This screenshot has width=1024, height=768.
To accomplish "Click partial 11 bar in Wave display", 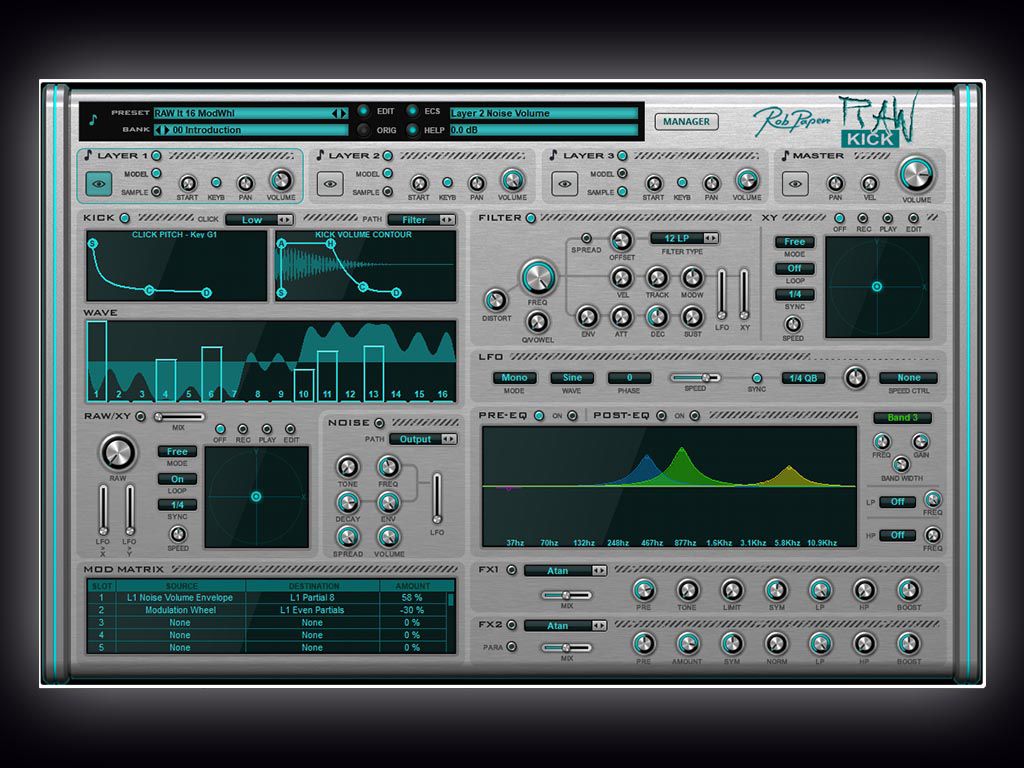I will [327, 376].
